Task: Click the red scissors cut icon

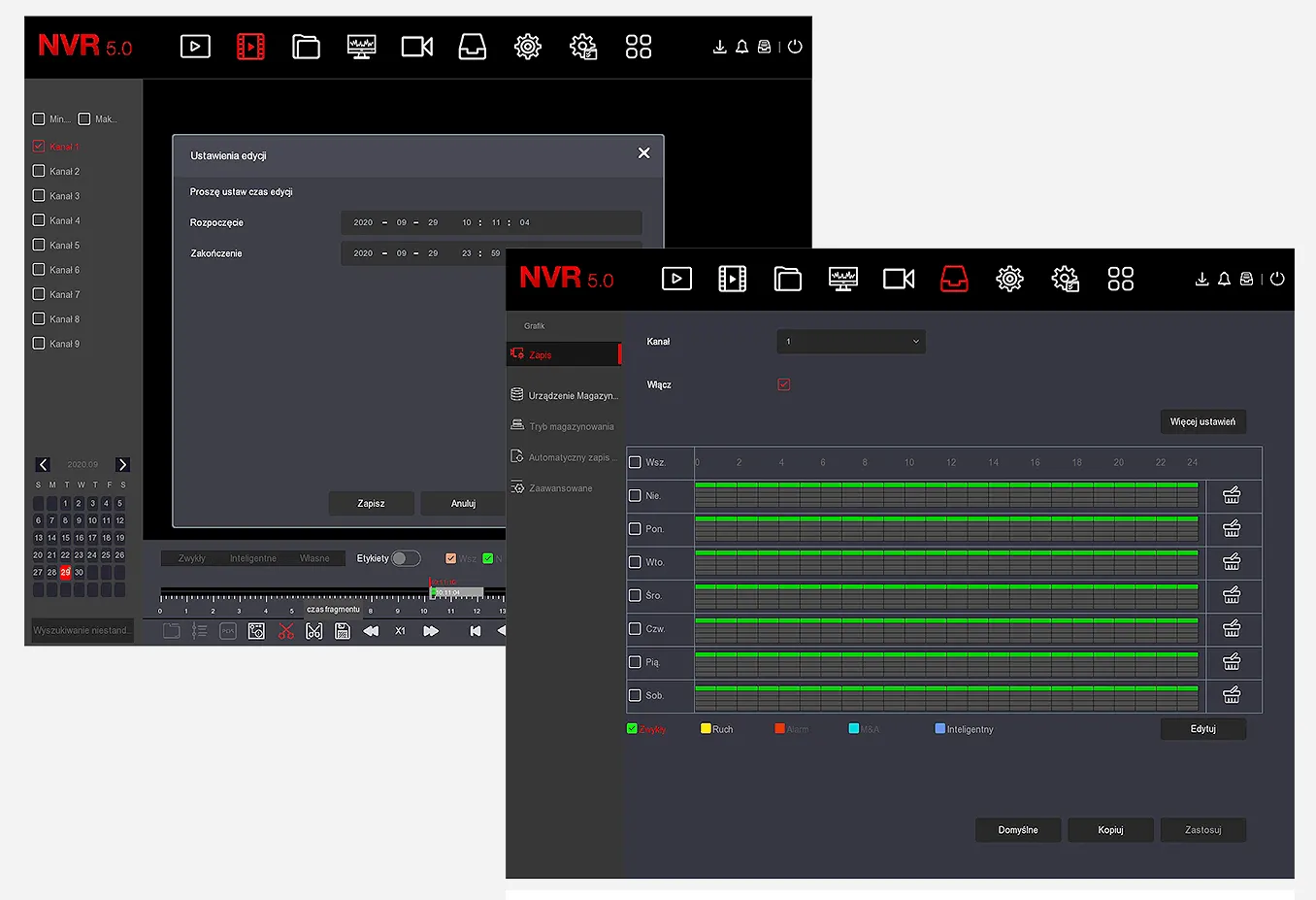Action: point(286,631)
